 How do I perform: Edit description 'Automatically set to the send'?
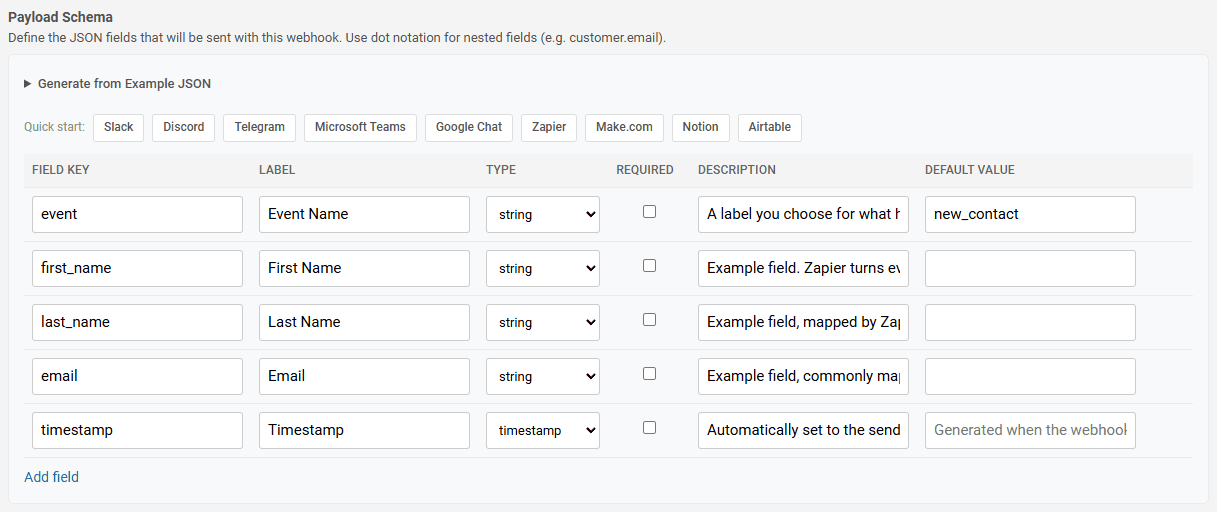pyautogui.click(x=803, y=430)
